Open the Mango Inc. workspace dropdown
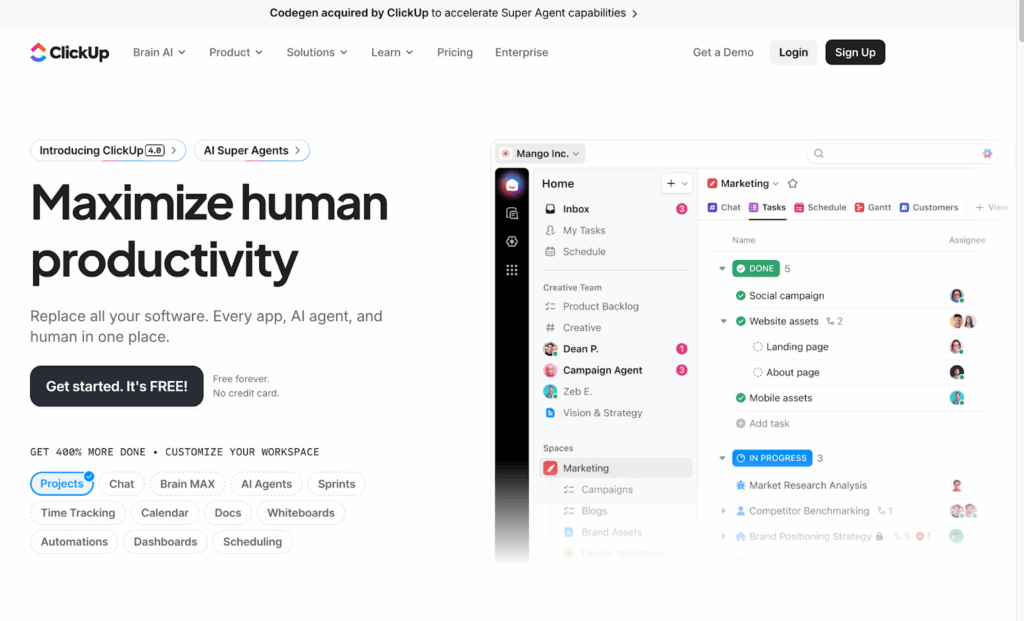The image size is (1024, 621). [x=541, y=154]
